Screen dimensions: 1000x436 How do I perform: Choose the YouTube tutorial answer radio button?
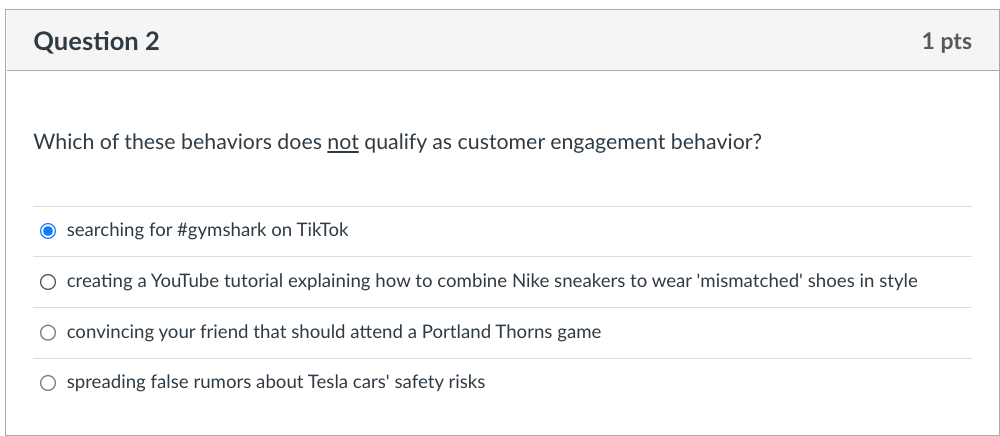[48, 282]
